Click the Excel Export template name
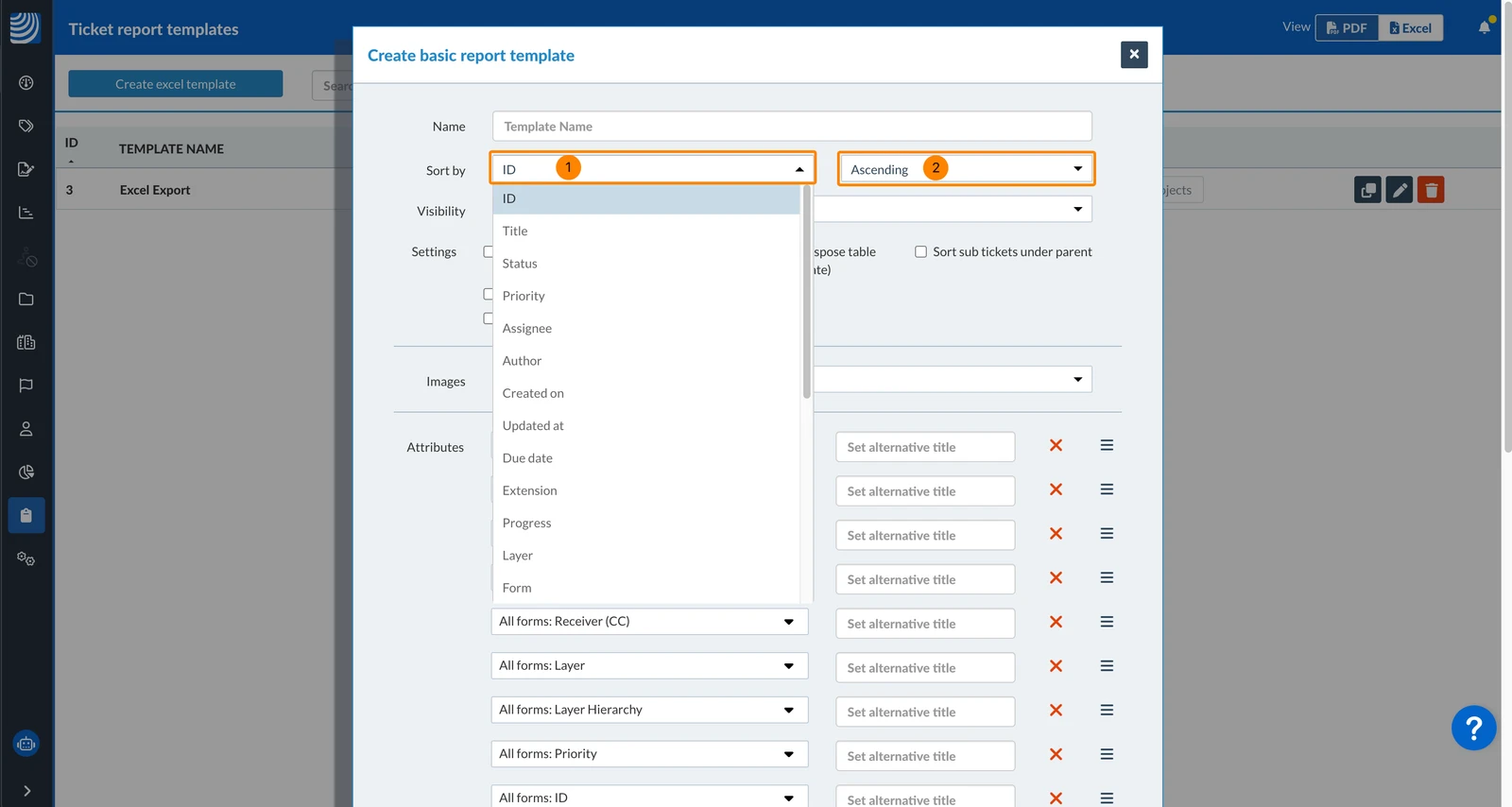The height and width of the screenshot is (807, 1512). point(155,190)
